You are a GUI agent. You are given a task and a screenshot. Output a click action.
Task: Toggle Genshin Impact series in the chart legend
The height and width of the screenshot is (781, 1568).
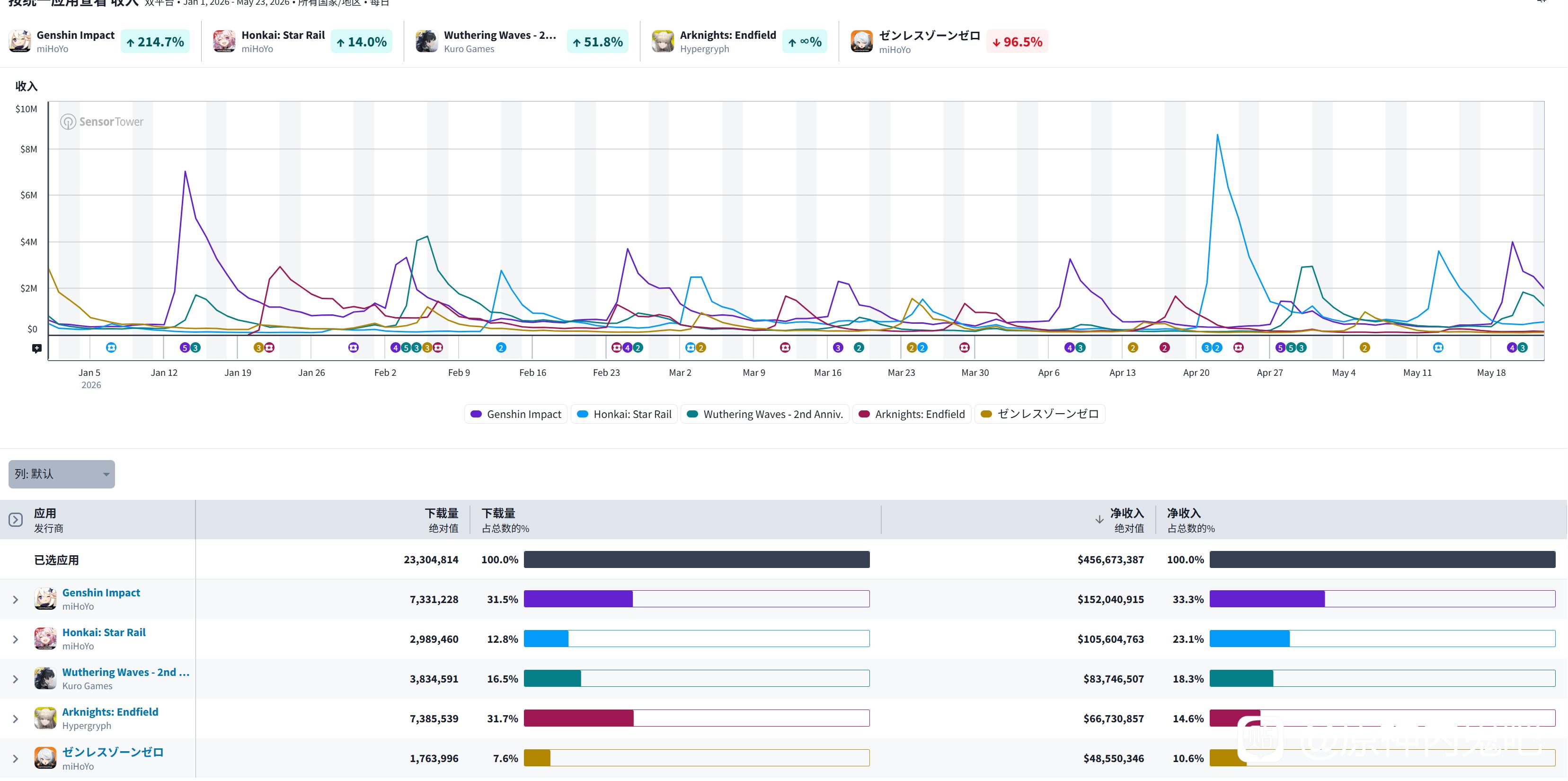point(516,415)
